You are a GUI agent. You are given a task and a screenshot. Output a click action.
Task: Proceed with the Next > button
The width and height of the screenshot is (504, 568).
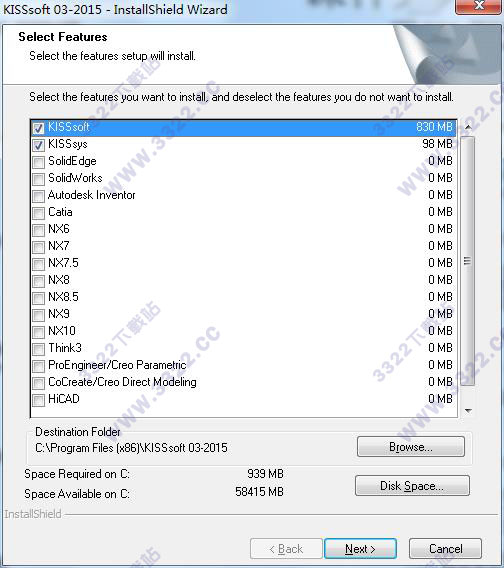point(360,549)
